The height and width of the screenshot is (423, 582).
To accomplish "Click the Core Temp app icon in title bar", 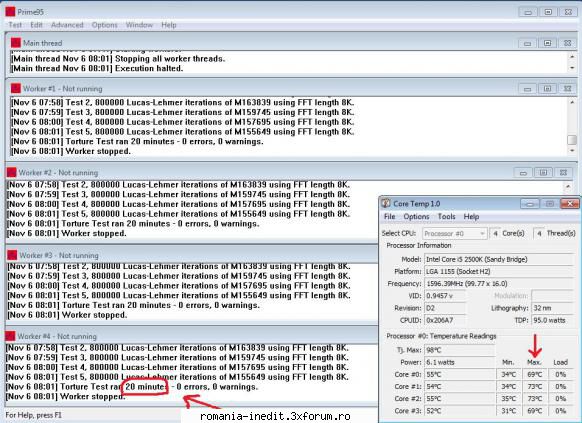I will [386, 203].
